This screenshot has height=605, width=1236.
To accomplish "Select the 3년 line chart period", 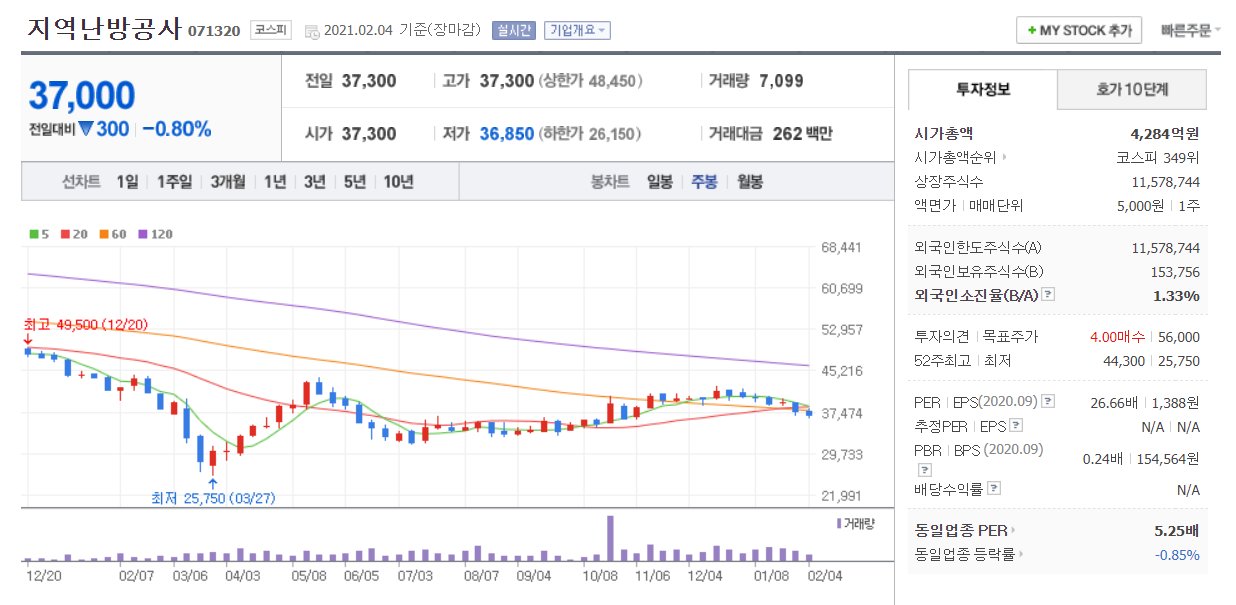I will tap(314, 182).
